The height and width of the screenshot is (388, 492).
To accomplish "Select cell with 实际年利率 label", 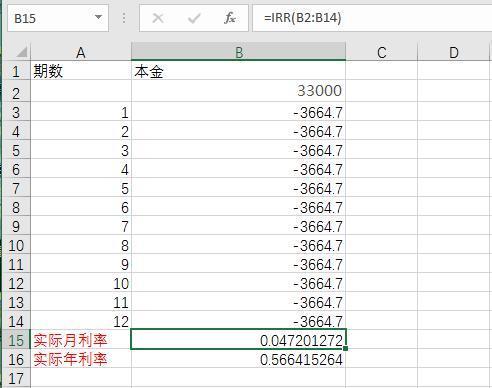I will pyautogui.click(x=81, y=359).
